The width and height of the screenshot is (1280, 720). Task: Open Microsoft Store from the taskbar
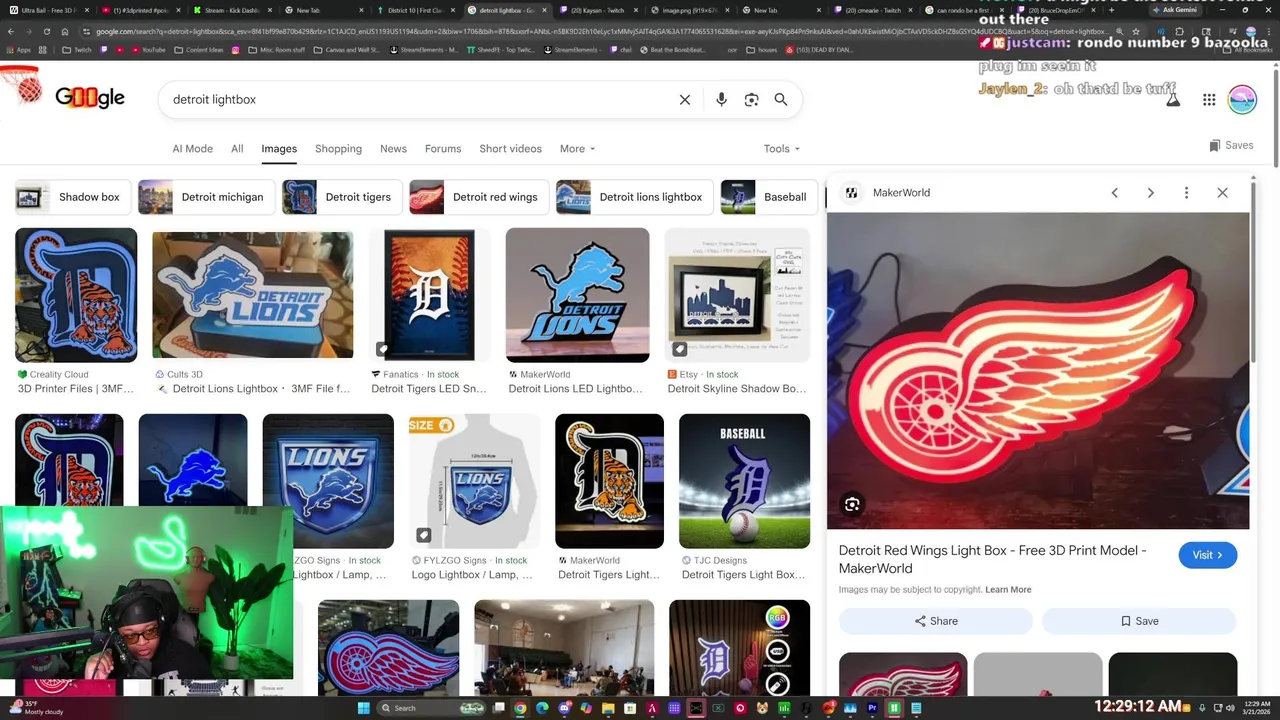click(630, 708)
